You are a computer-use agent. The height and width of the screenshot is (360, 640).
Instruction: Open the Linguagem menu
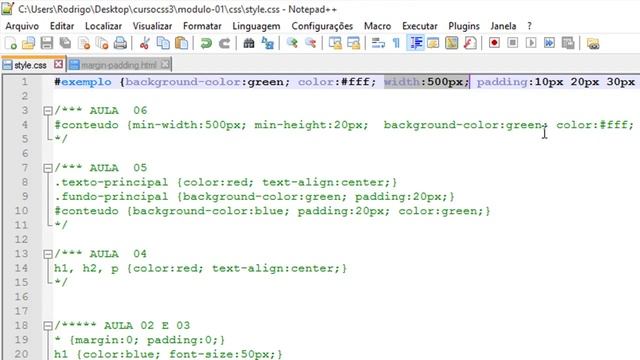point(256,26)
